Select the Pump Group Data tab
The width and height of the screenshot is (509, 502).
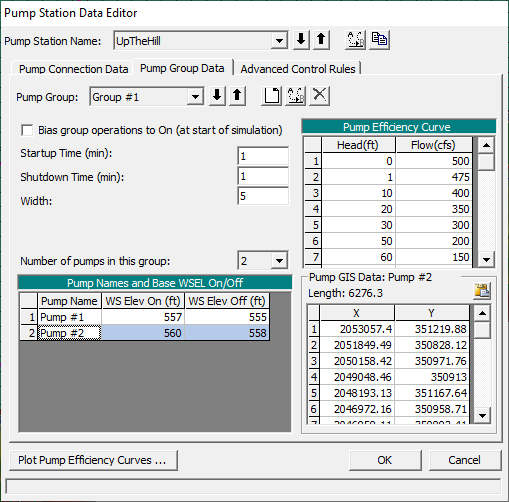pos(182,68)
